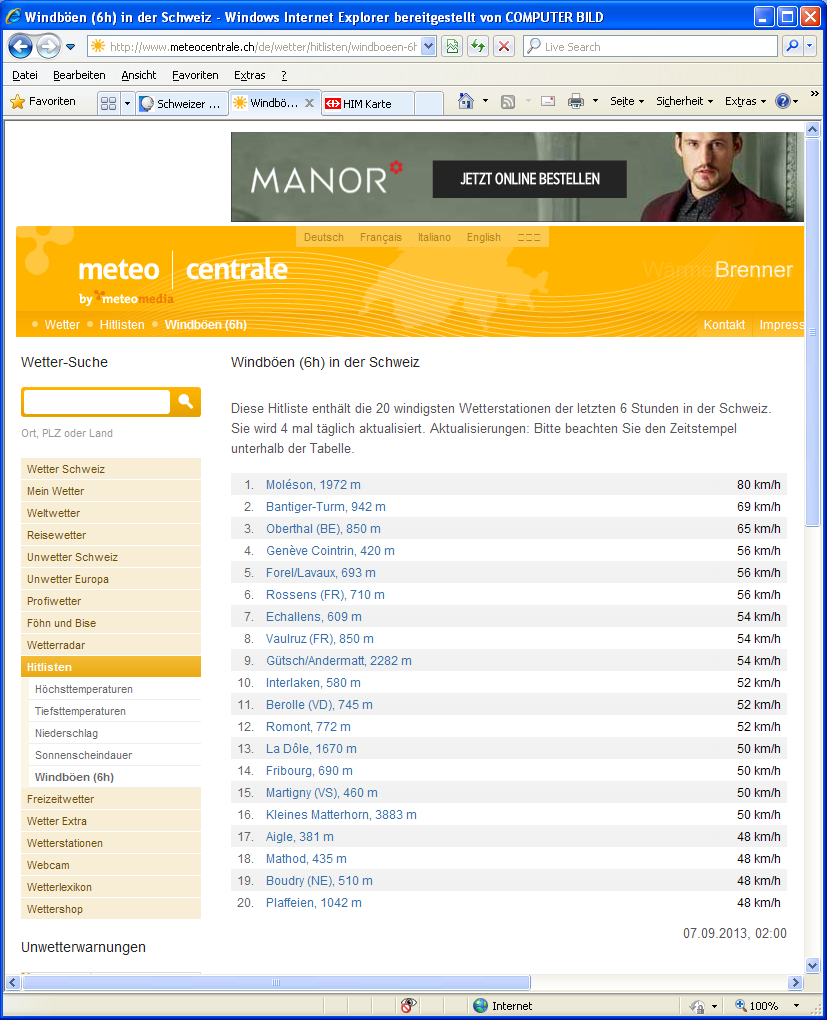This screenshot has width=827, height=1020.
Task: Open the Datei menu
Action: coord(25,75)
